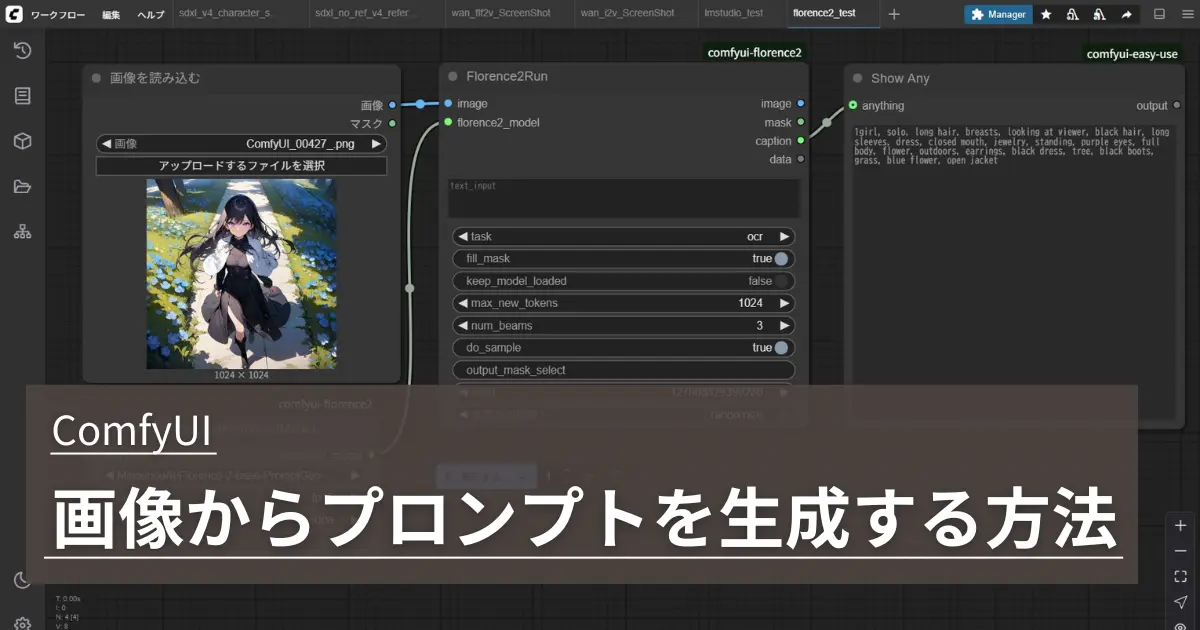Click the caption text area in Show Any
The width and height of the screenshot is (1200, 630).
coord(1013,272)
